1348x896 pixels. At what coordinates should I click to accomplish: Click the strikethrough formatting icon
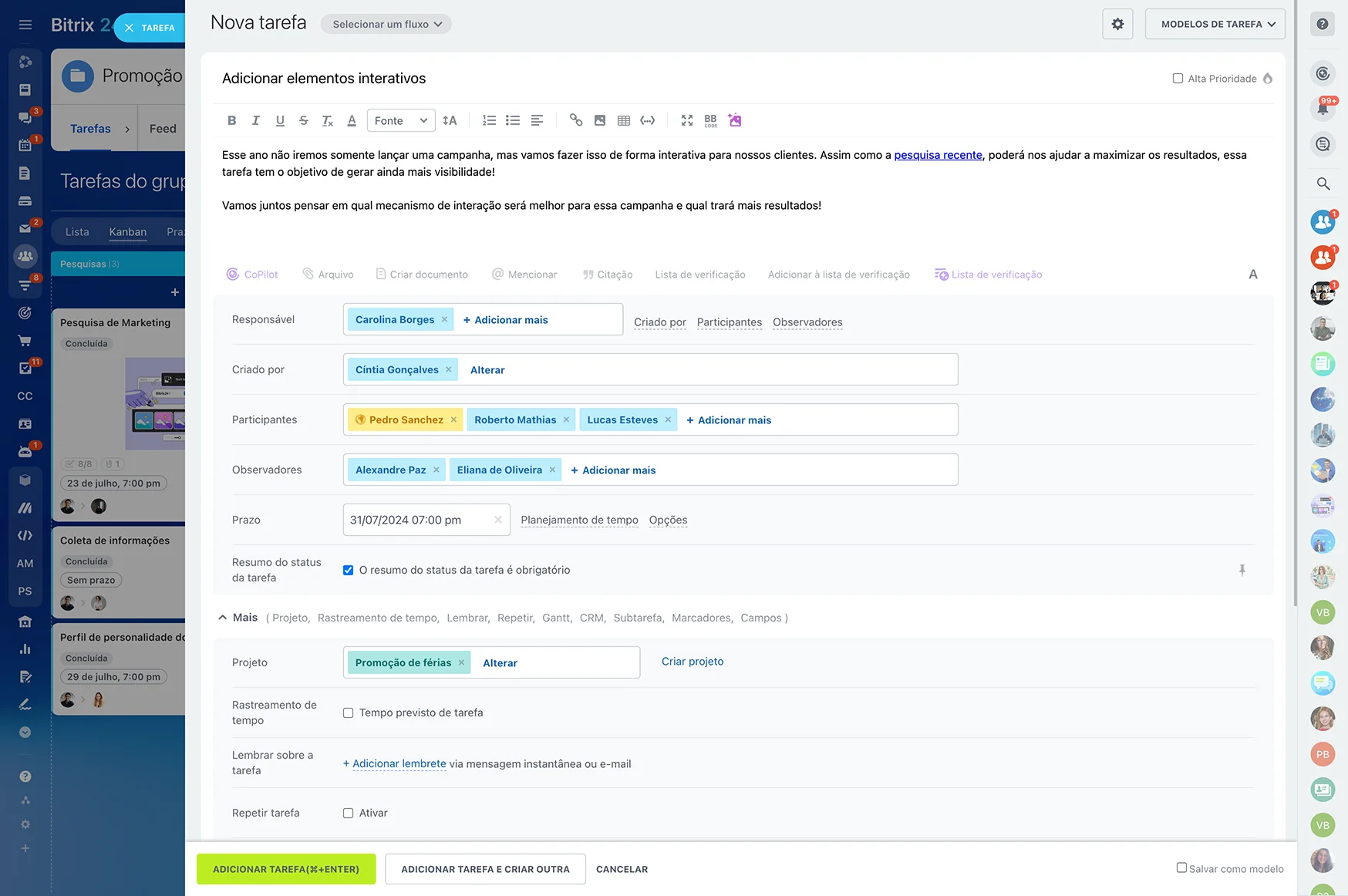(x=304, y=120)
